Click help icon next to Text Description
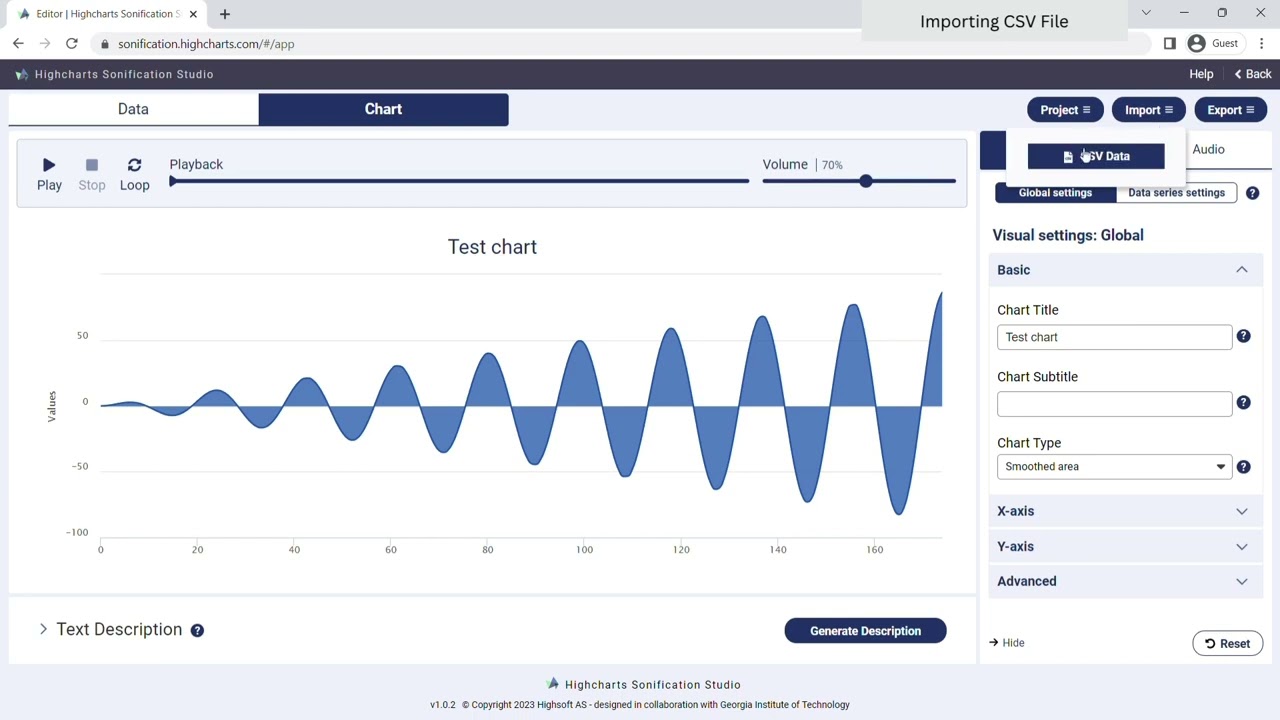The image size is (1280, 720). click(197, 630)
